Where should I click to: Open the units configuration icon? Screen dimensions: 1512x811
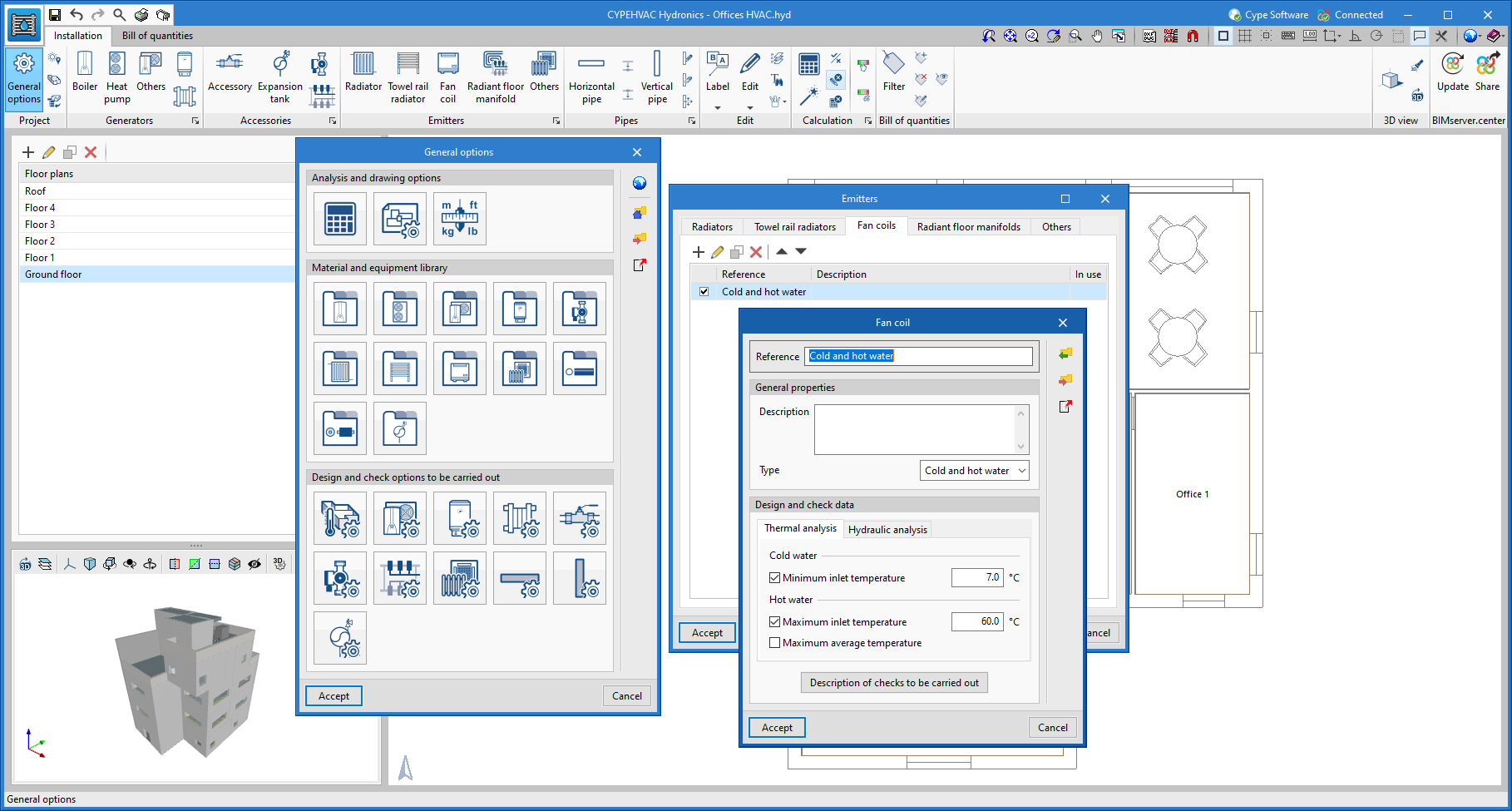(x=460, y=219)
